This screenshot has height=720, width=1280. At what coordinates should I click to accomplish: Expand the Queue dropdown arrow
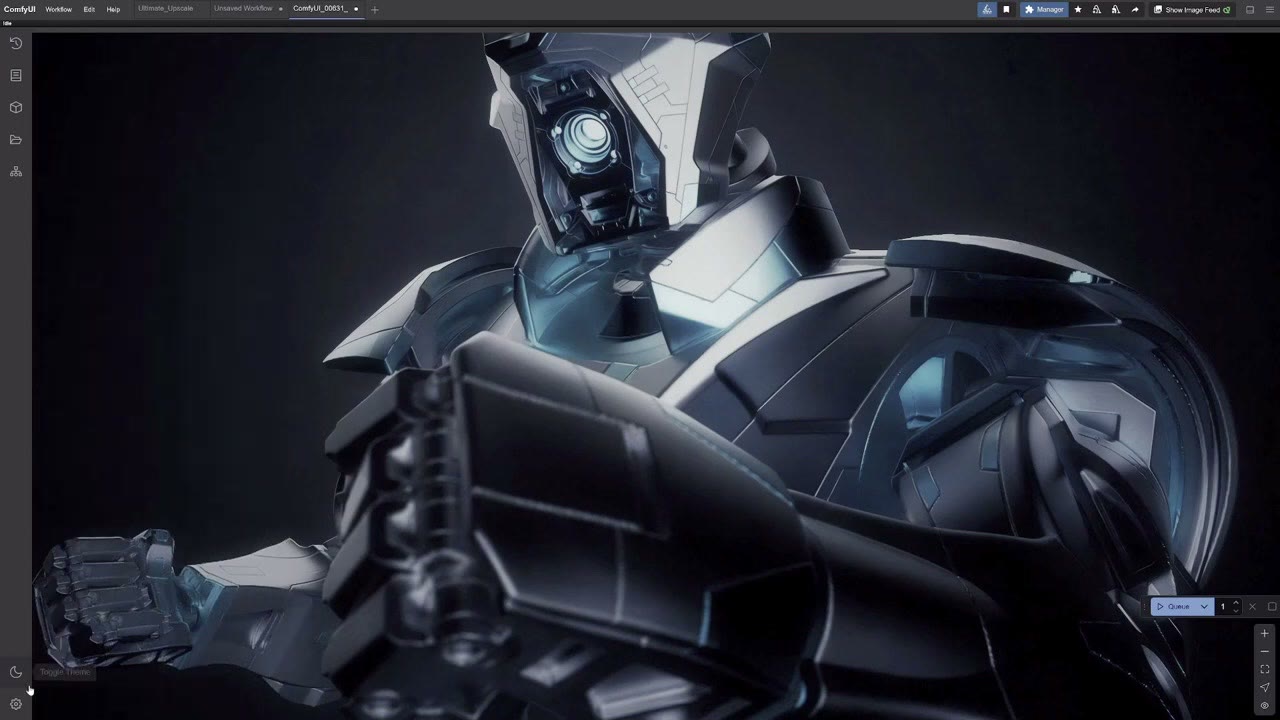(1204, 606)
